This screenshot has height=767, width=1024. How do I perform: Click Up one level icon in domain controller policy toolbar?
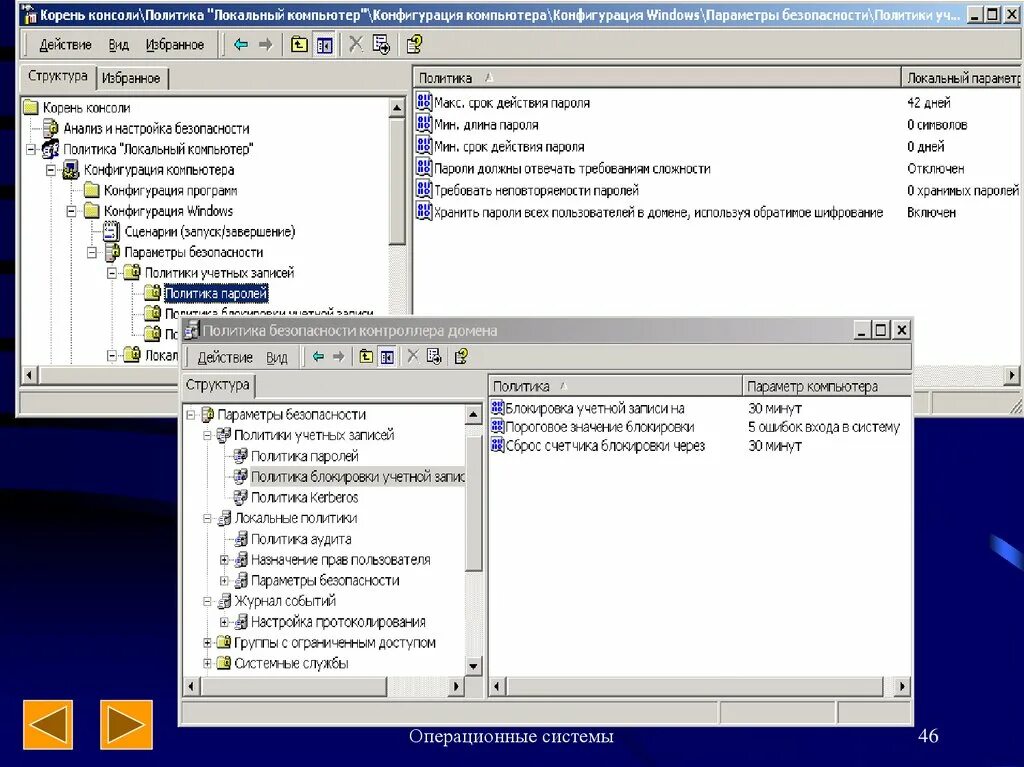tap(366, 357)
